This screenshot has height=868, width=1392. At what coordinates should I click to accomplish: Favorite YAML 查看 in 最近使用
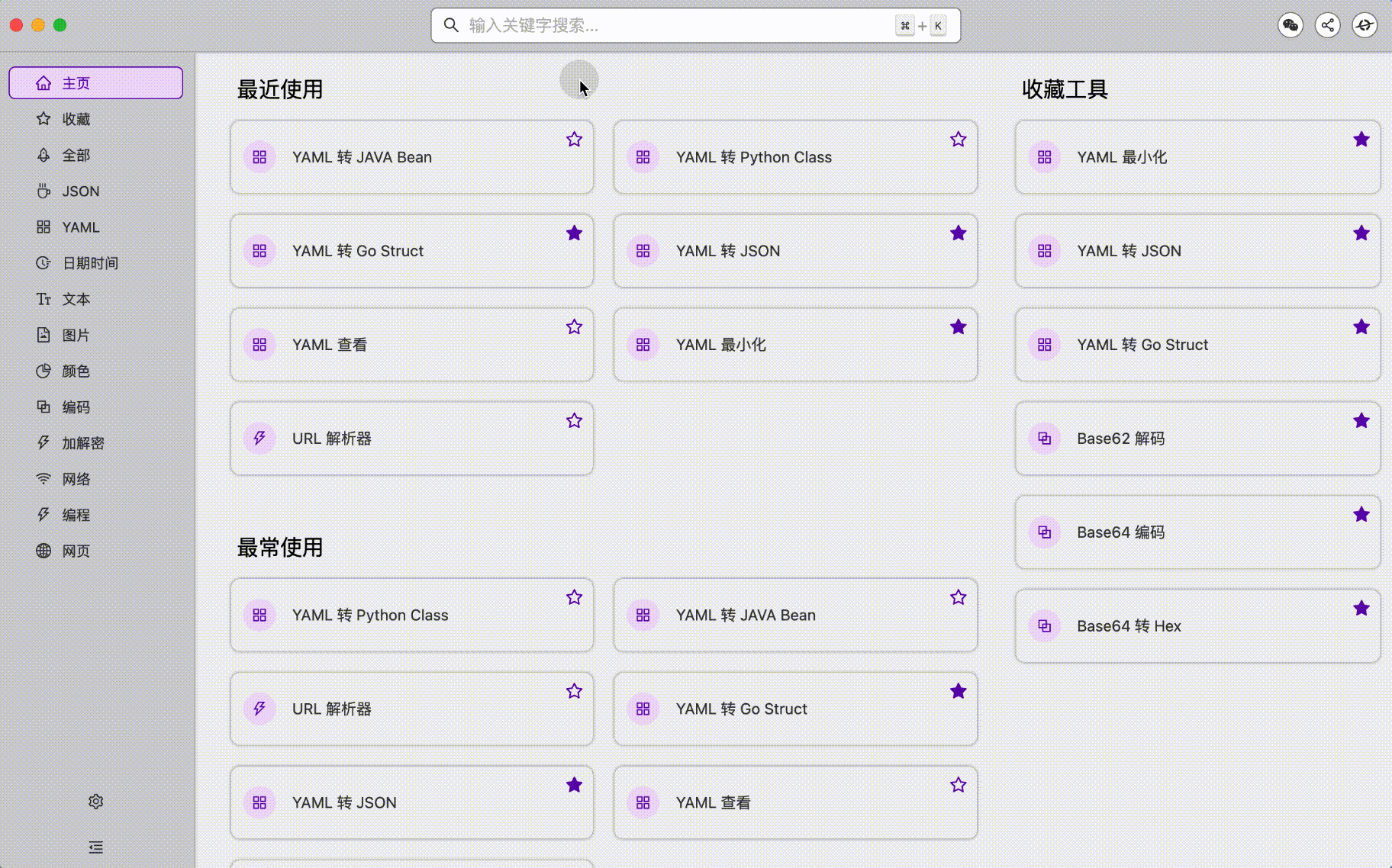575,327
